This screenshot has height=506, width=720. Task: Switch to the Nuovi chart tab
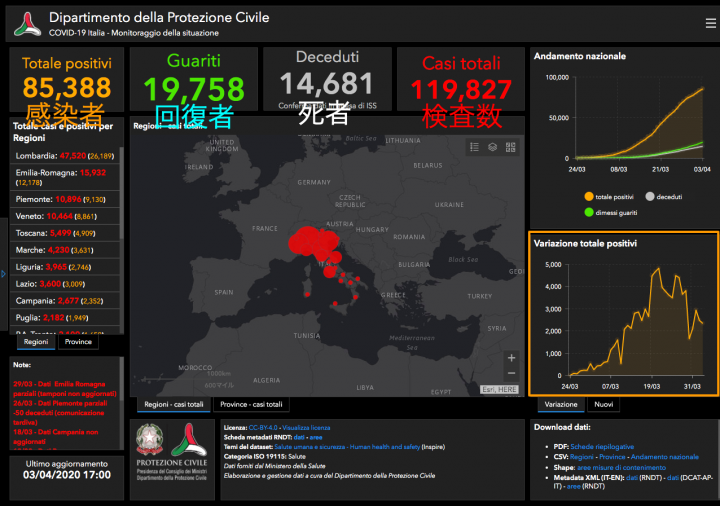click(604, 405)
